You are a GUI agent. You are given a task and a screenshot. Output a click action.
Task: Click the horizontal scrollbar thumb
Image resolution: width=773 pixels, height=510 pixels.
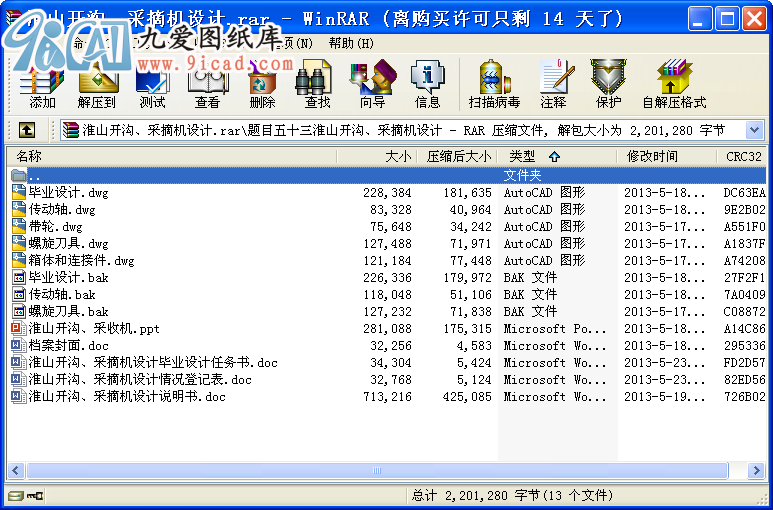click(x=377, y=470)
